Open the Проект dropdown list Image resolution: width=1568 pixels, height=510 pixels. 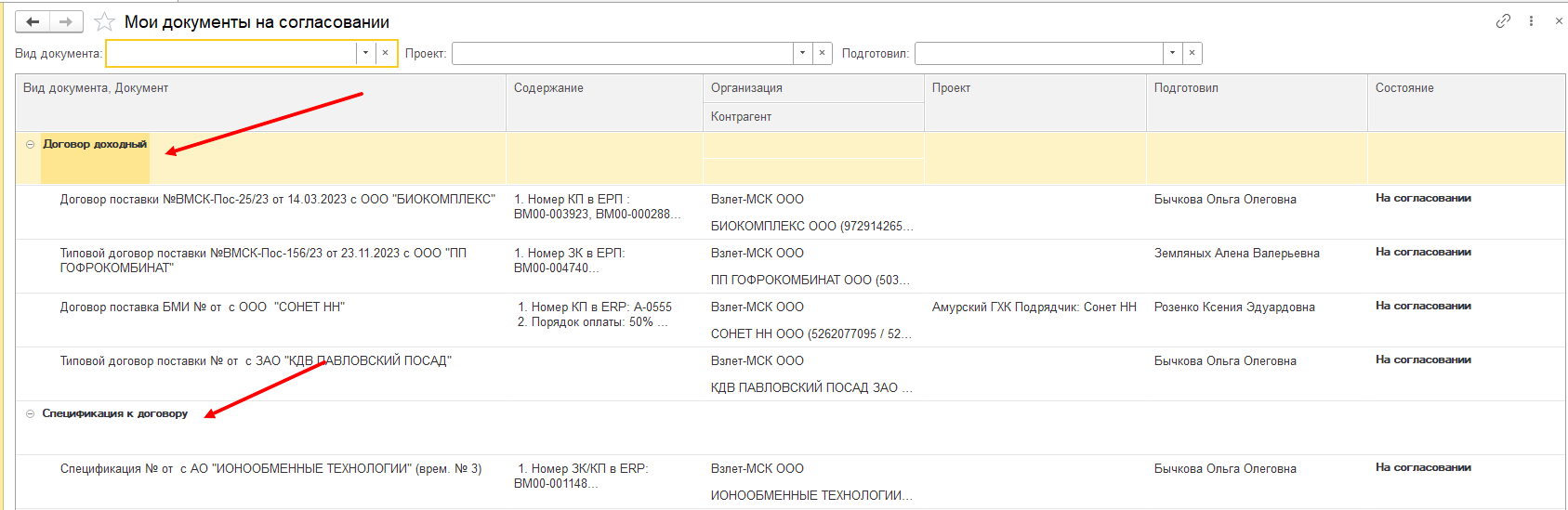point(802,53)
